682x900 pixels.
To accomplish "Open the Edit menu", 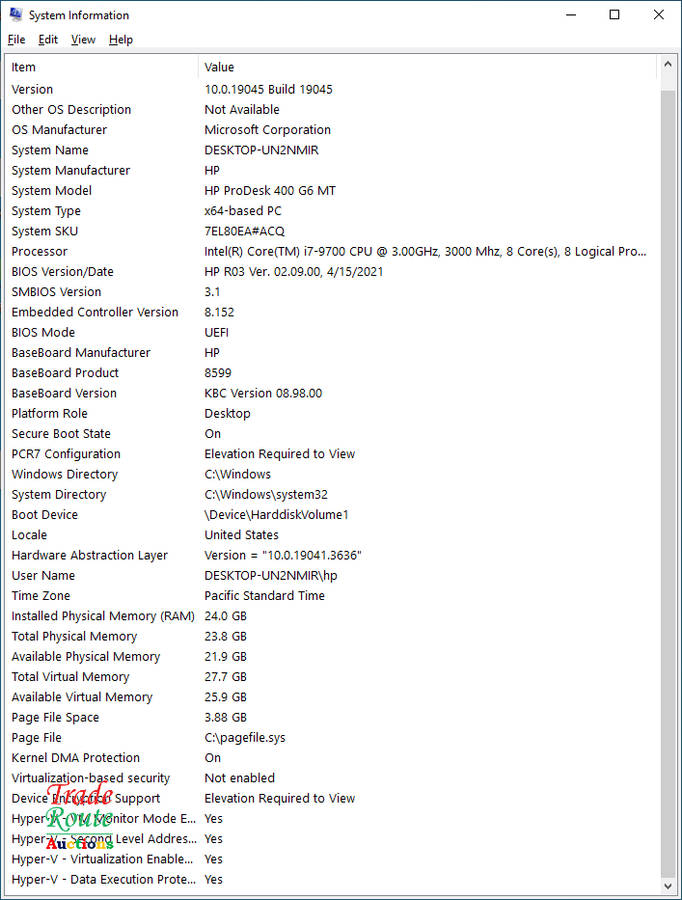I will tap(48, 40).
